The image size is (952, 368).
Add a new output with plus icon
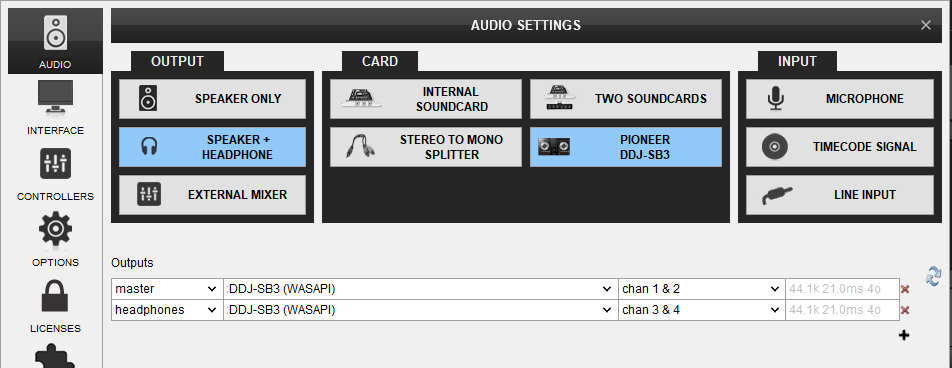(904, 335)
